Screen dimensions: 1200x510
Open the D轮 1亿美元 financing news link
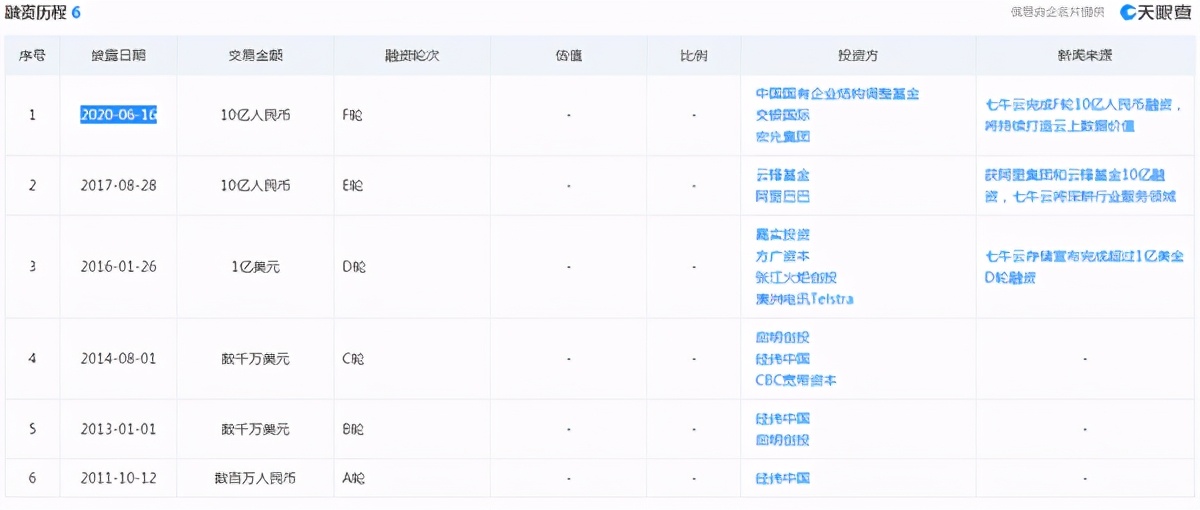coord(1084,267)
